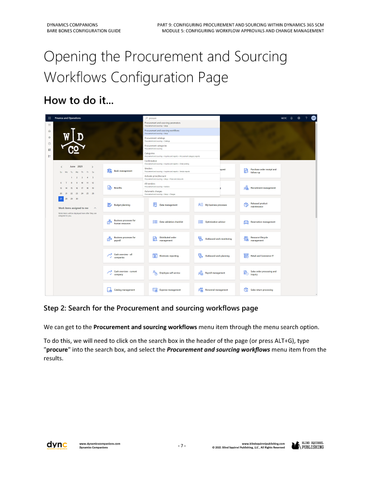The width and height of the screenshot is (371, 480).
Task: Open the blindsquirrelpublishing.com footer link
Action: pos(263,444)
